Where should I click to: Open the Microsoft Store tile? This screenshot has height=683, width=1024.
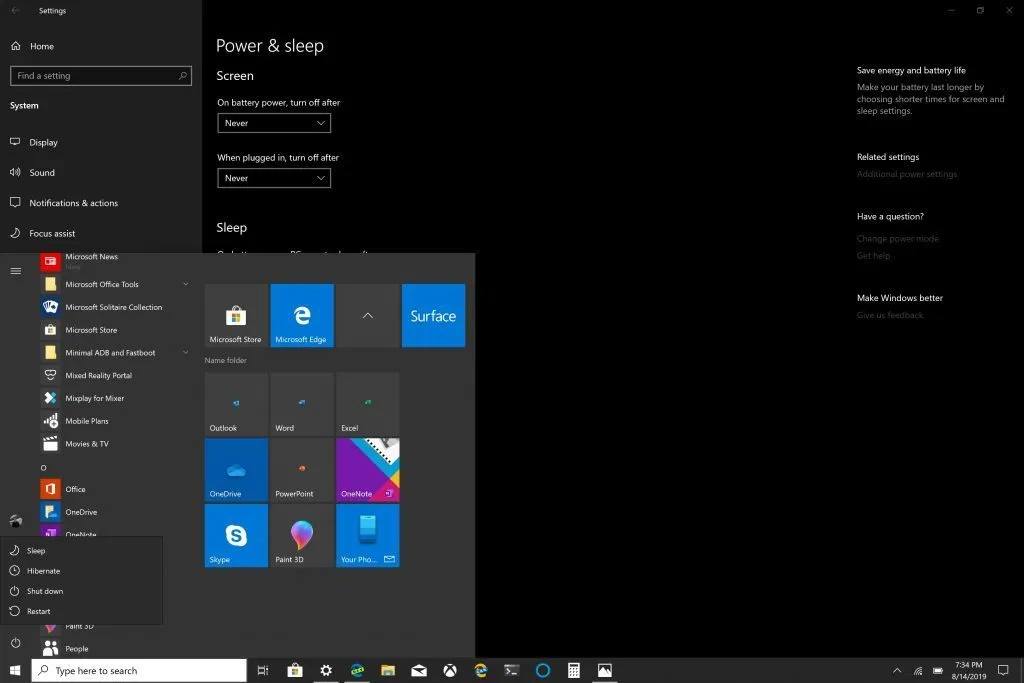(236, 315)
